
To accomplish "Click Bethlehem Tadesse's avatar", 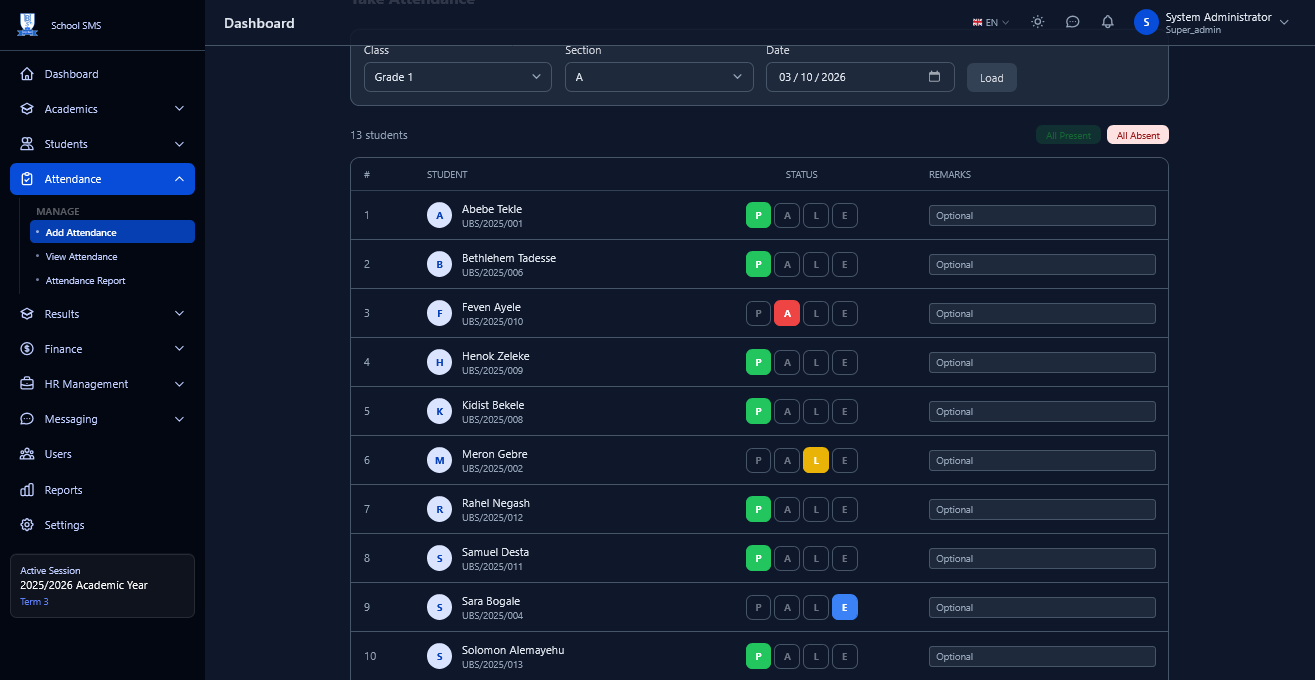I will (x=439, y=264).
